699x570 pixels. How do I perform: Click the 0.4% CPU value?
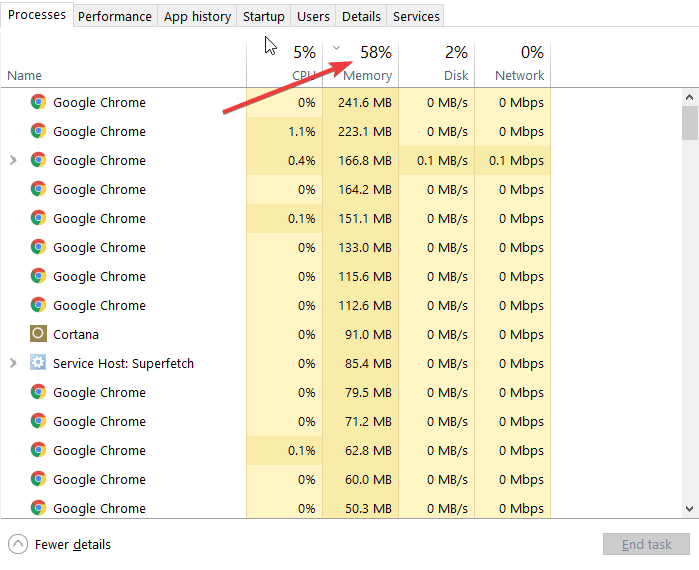(x=302, y=160)
